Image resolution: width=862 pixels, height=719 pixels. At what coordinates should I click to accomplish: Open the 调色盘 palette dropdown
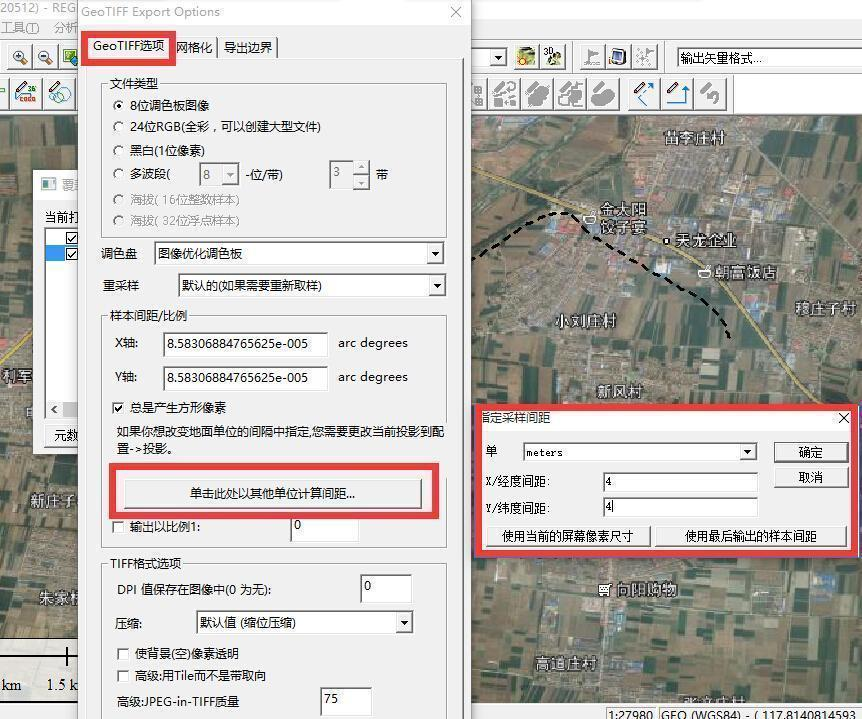(x=436, y=254)
